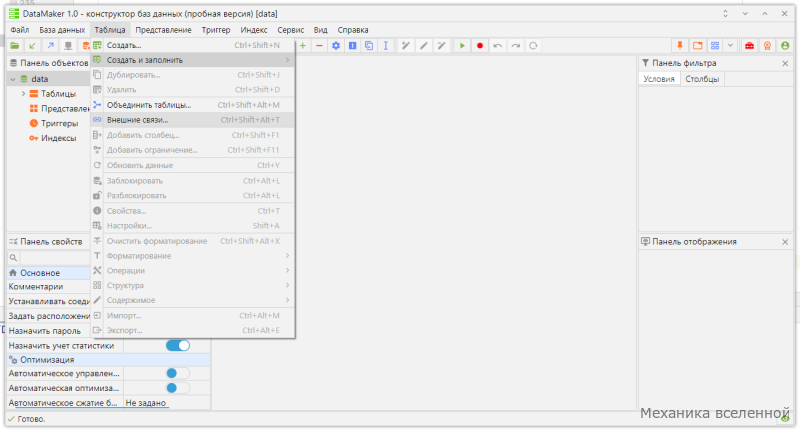Screen dimensions: 800x431
Task: Click the orange pushpin toolbar icon
Action: coord(680,46)
